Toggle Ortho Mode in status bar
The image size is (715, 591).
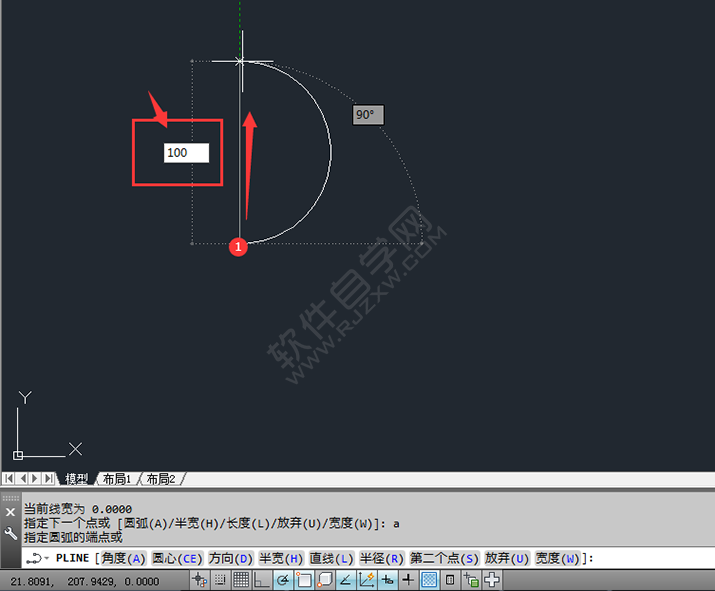(x=262, y=580)
